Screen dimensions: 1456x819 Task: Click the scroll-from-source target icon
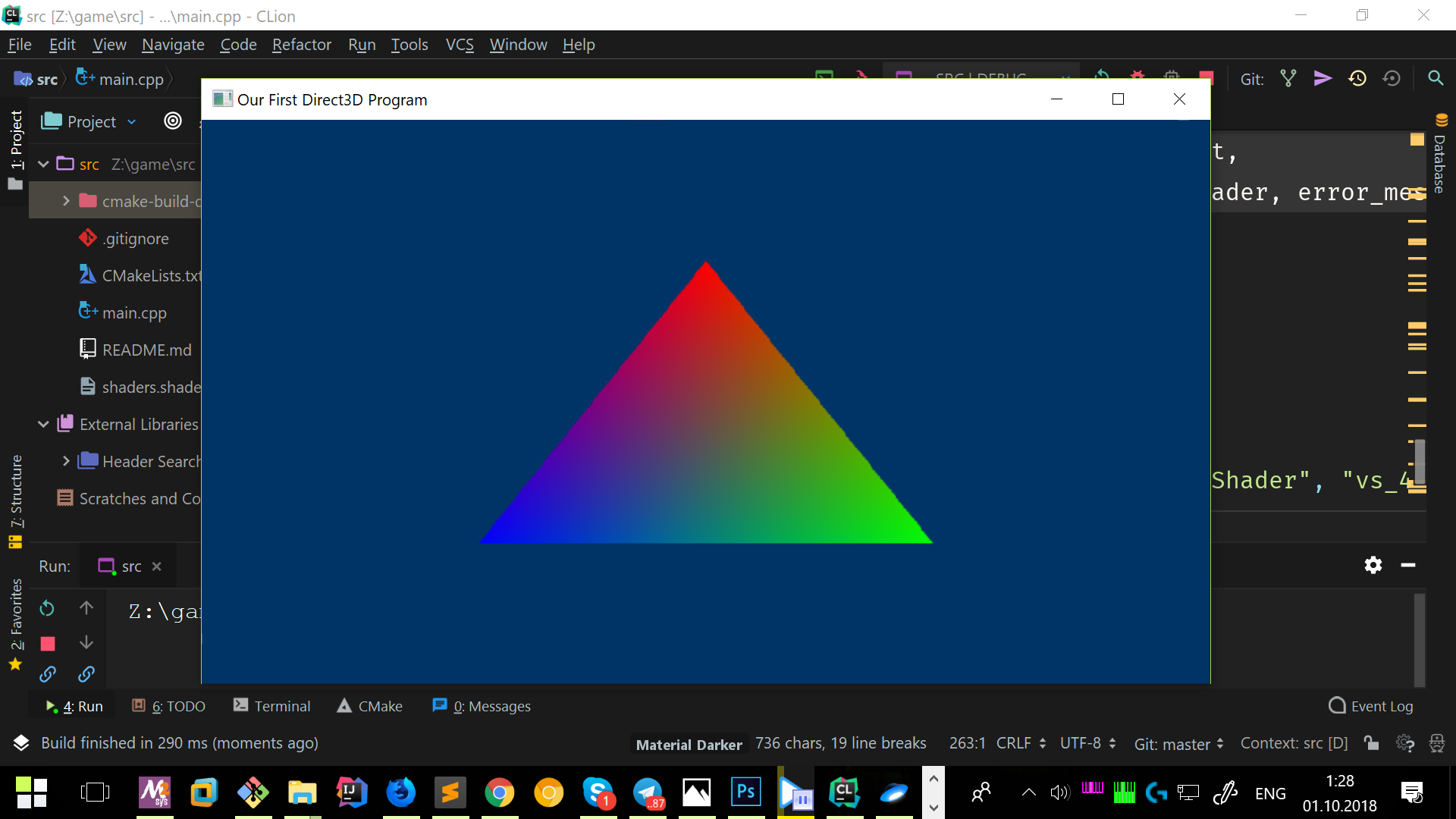(173, 121)
